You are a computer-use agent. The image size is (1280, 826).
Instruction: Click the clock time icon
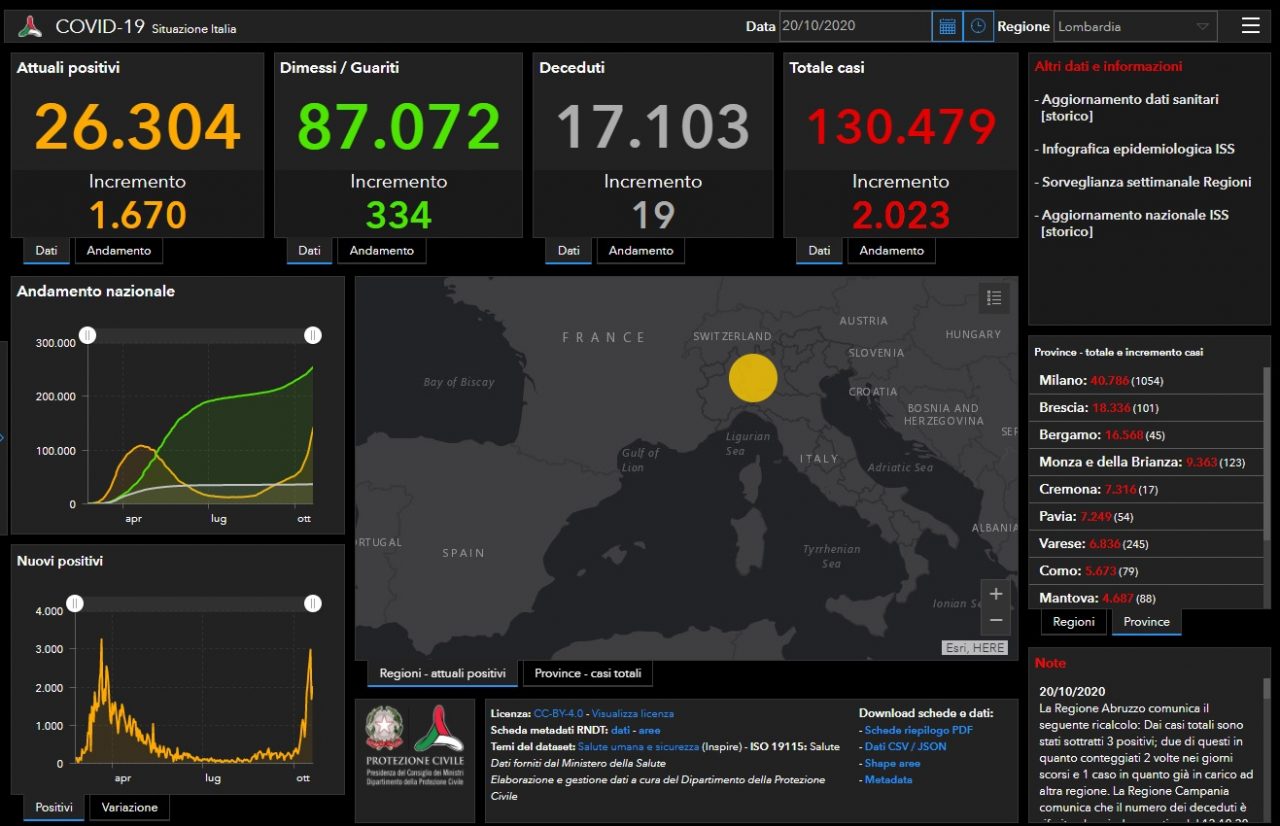coord(978,27)
